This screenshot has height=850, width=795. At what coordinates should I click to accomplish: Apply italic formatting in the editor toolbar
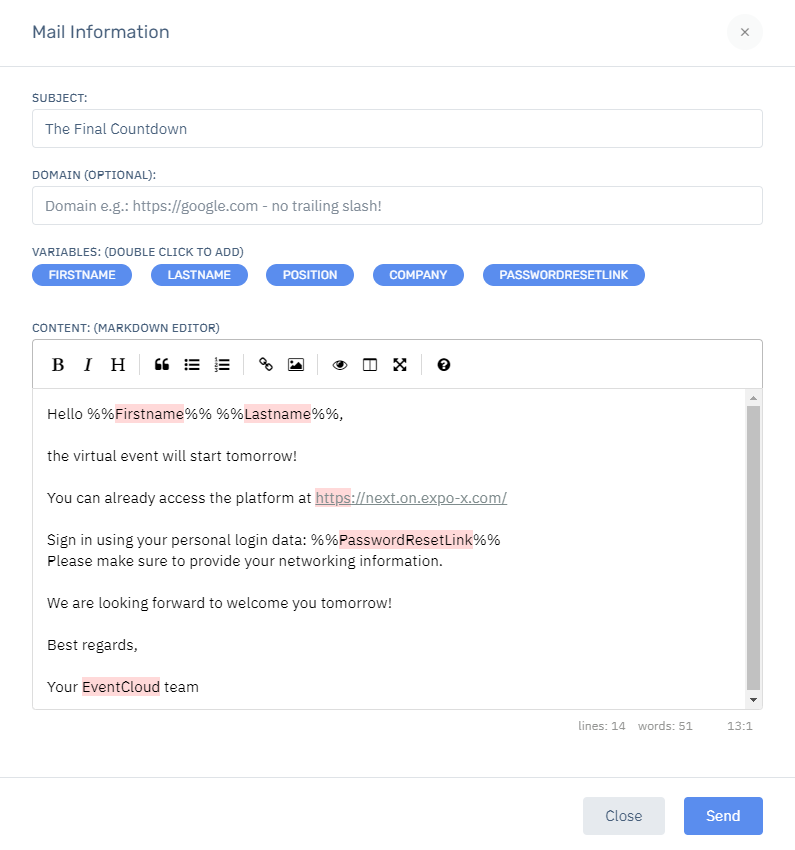[x=88, y=365]
